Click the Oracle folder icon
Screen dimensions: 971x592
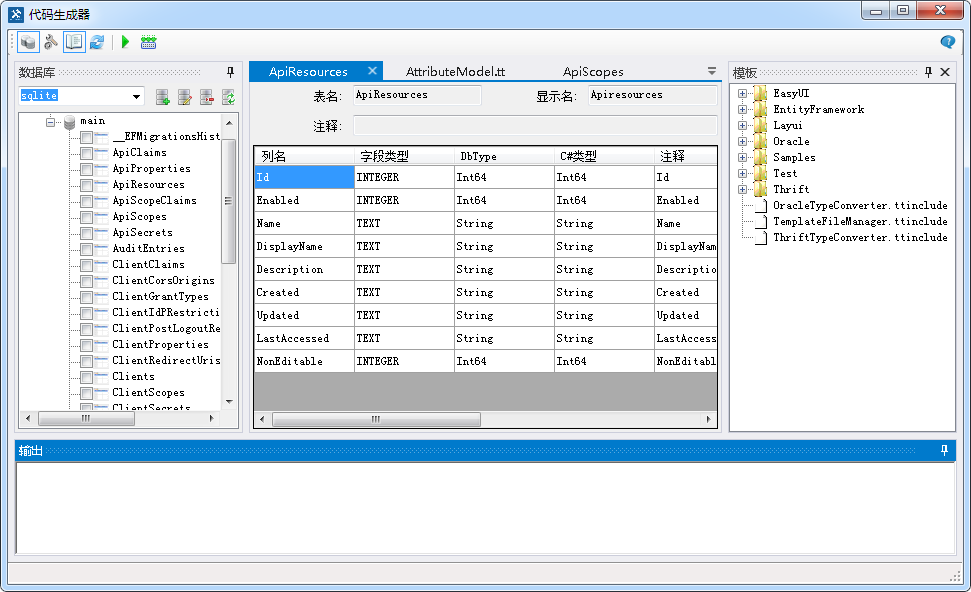[x=760, y=141]
